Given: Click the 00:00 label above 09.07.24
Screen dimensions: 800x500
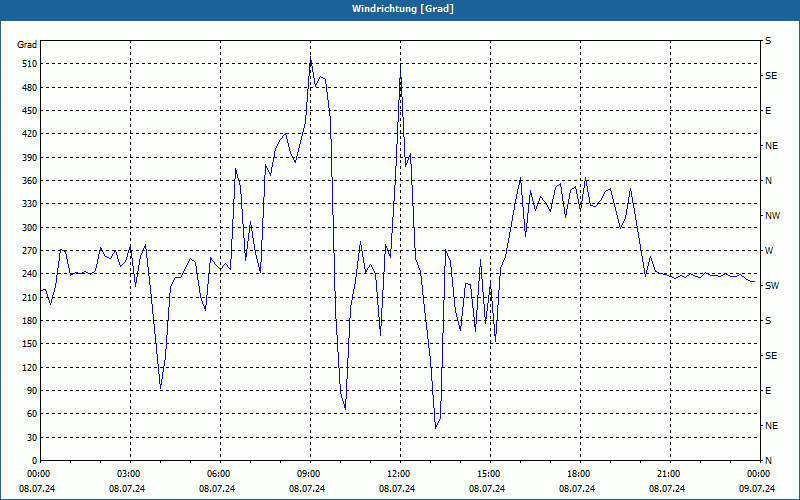Looking at the screenshot, I should click(759, 473).
